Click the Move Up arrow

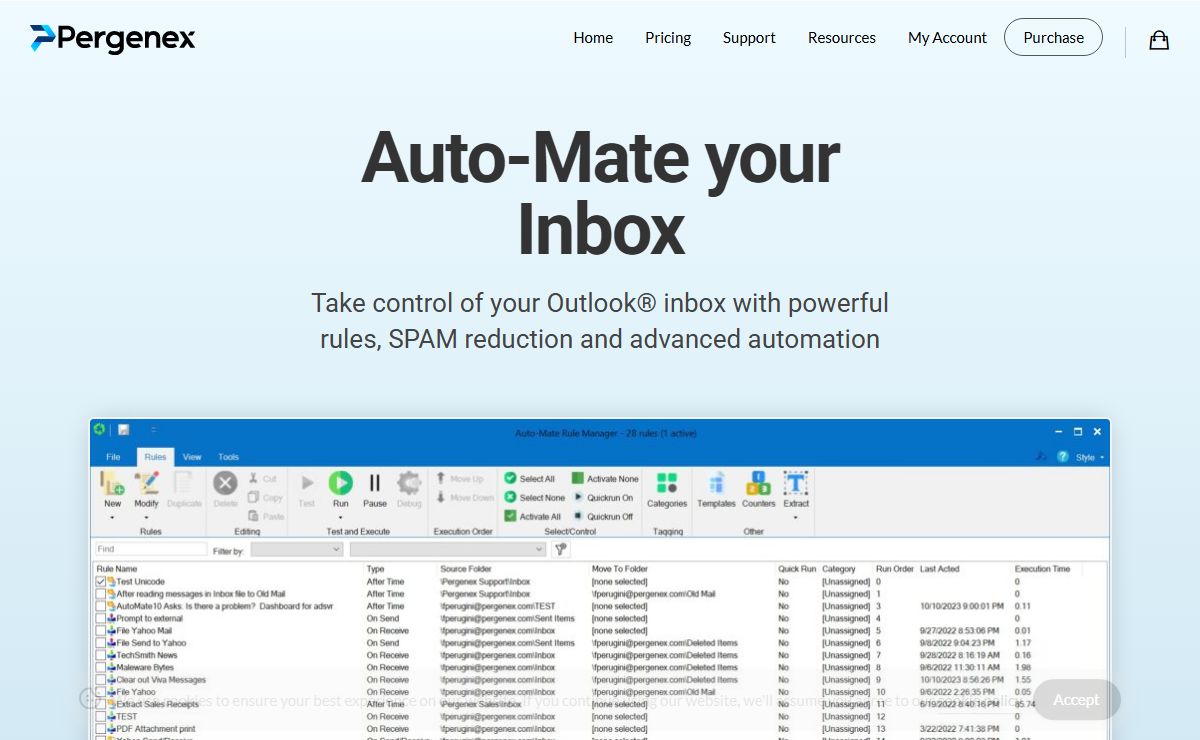click(441, 479)
